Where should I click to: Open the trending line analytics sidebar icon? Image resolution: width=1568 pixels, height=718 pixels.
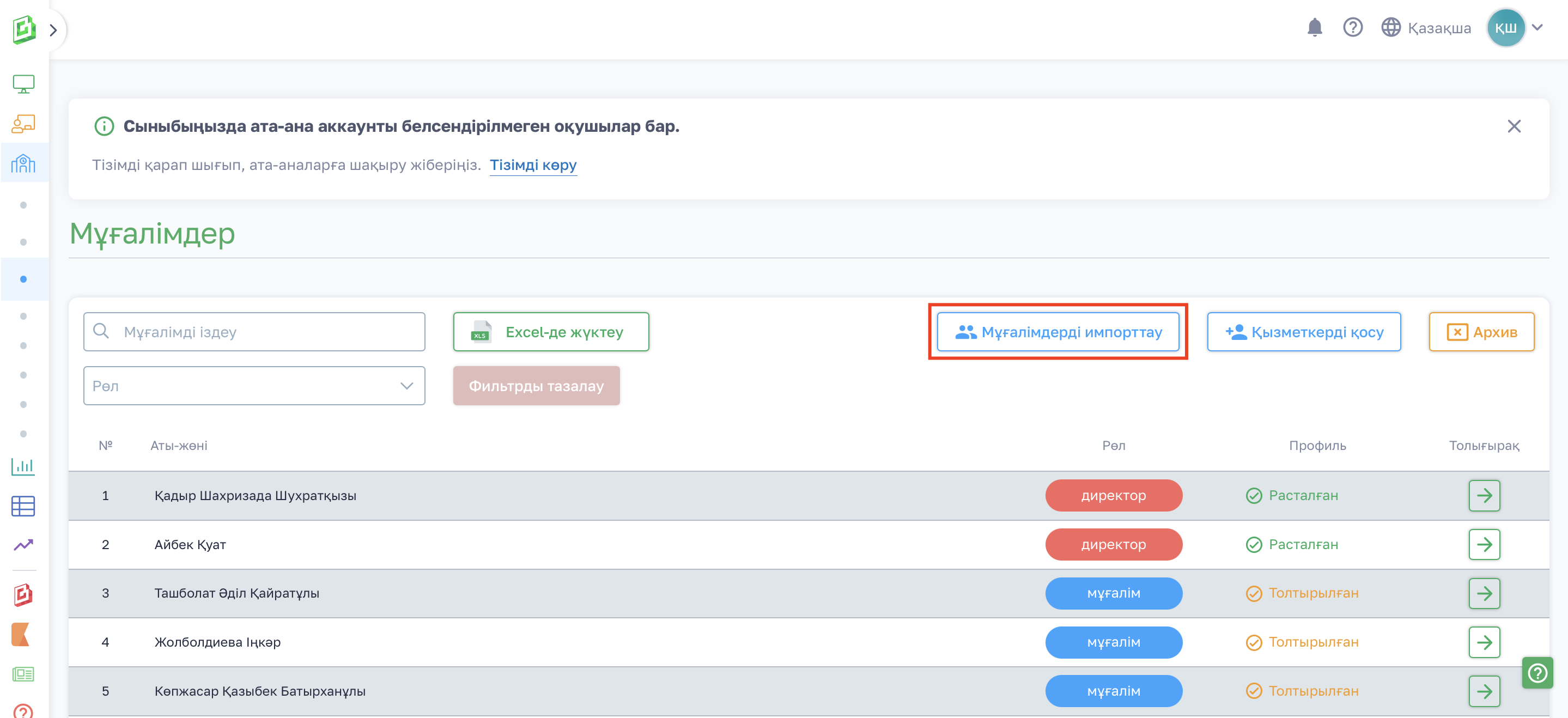click(x=23, y=545)
